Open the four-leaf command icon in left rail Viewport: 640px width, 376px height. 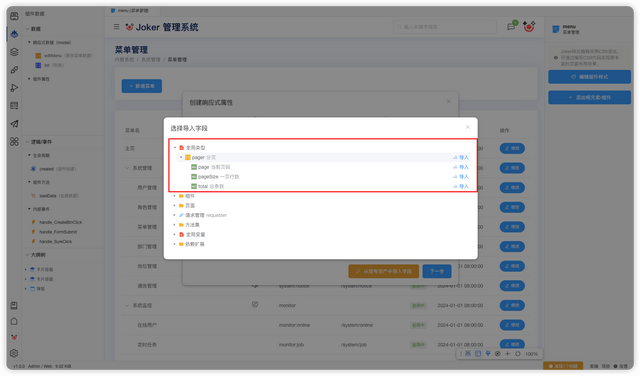[14, 142]
